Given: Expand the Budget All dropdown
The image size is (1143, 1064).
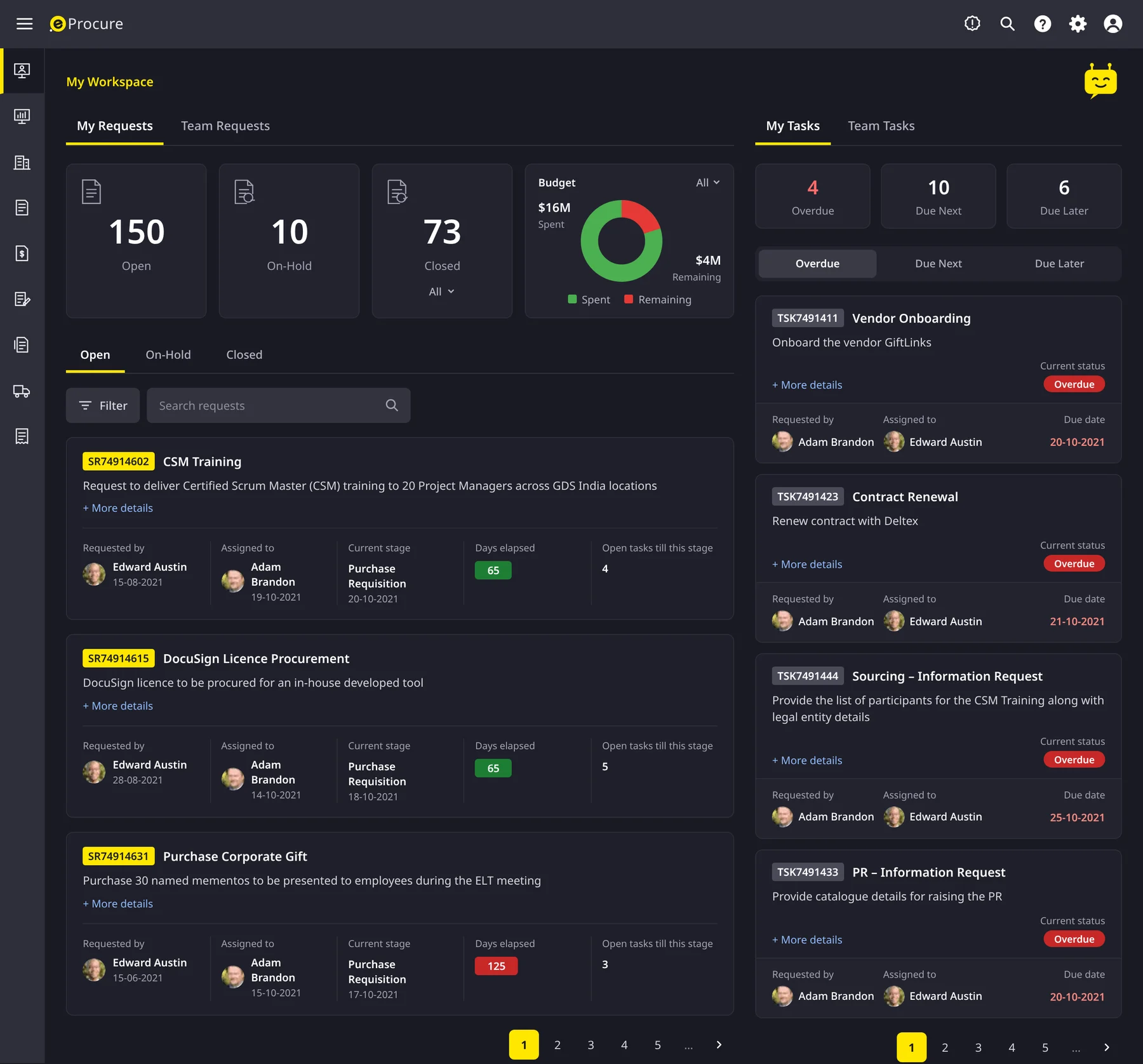Looking at the screenshot, I should click(x=707, y=182).
